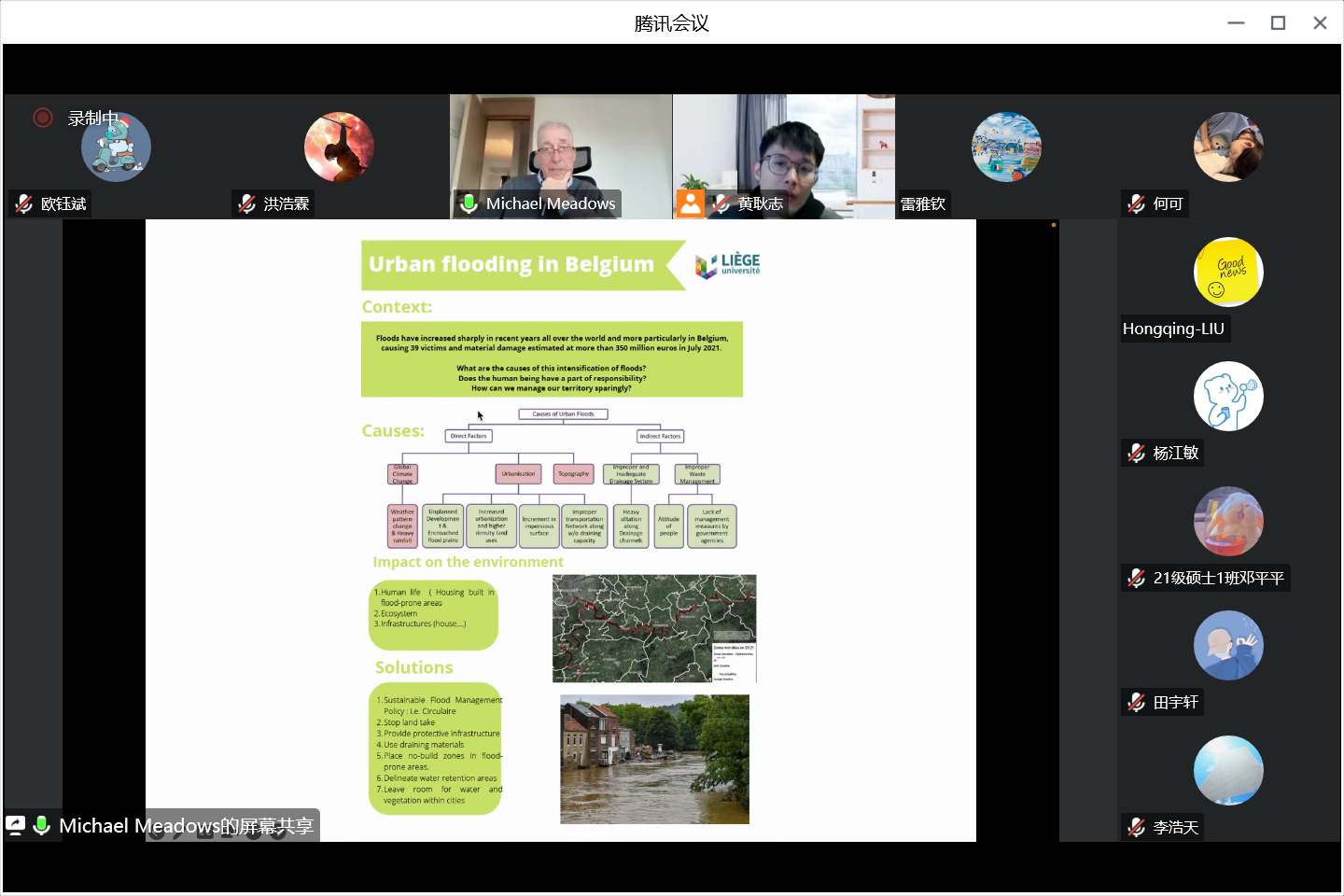Image resolution: width=1344 pixels, height=896 pixels.
Task: Select Michael Meadows' video tile
Action: [560, 149]
